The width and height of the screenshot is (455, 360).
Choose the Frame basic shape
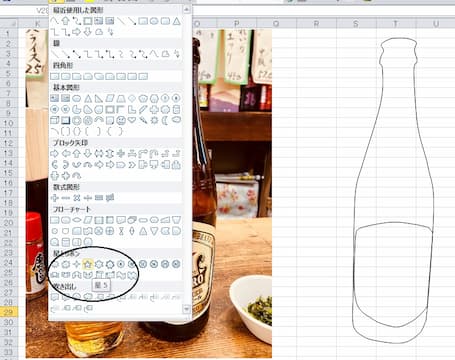[x=110, y=109]
